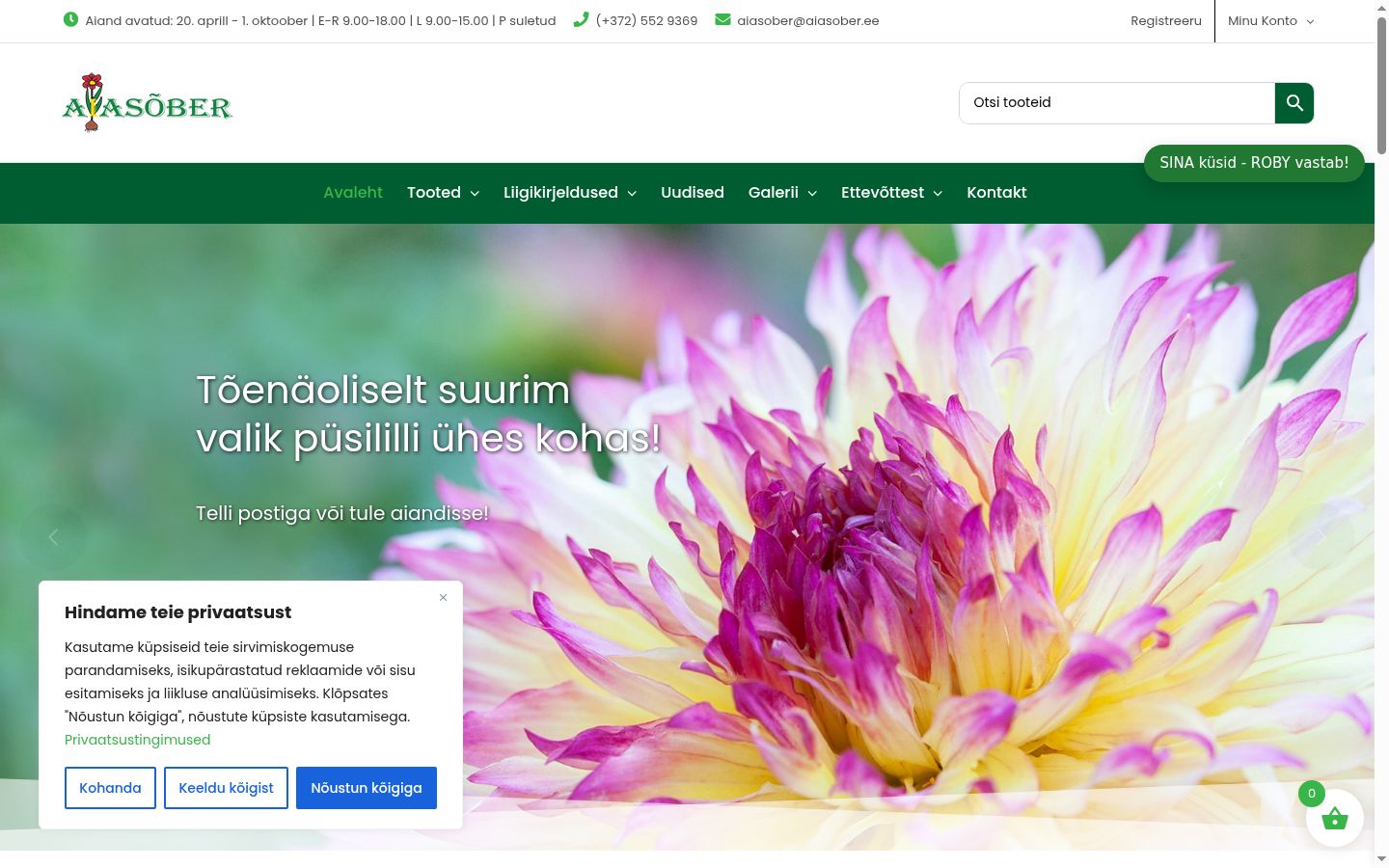Click Keeldu kõigist button
1389x868 pixels.
point(226,788)
